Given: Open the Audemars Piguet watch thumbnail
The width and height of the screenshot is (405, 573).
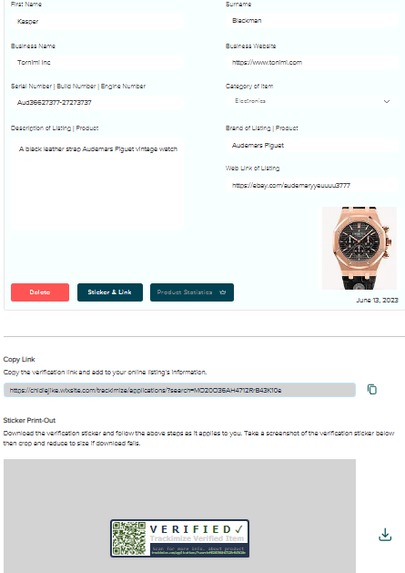Looking at the screenshot, I should (359, 248).
